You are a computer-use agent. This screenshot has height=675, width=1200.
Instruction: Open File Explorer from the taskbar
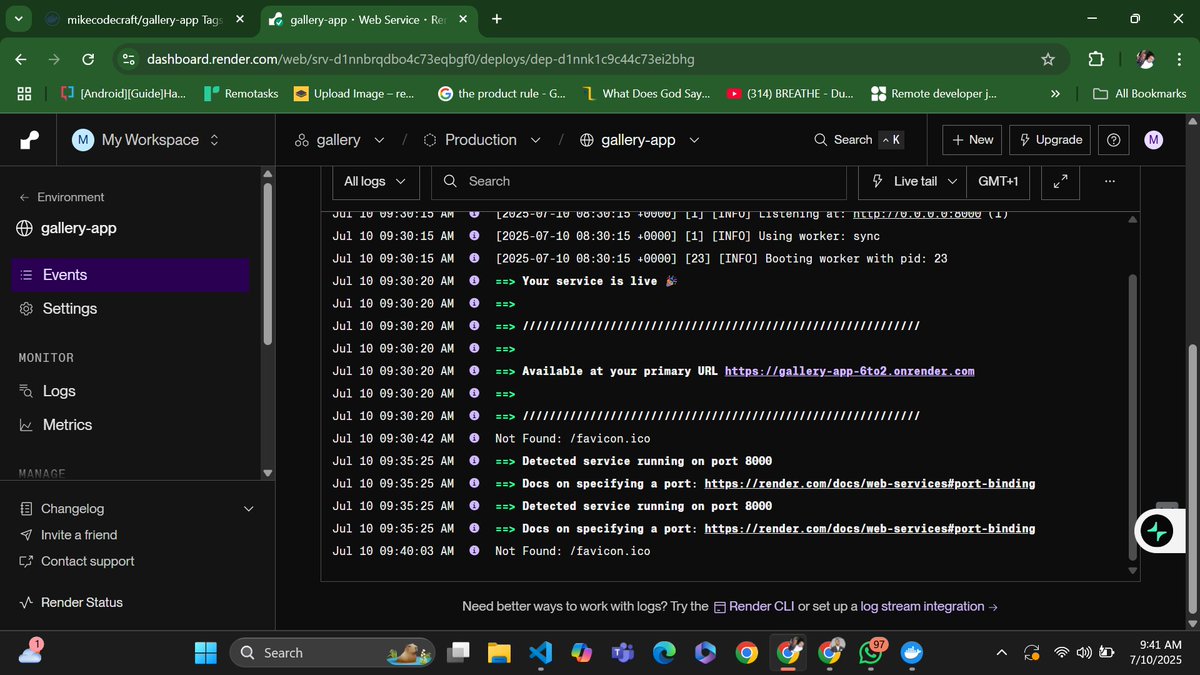pyautogui.click(x=499, y=653)
